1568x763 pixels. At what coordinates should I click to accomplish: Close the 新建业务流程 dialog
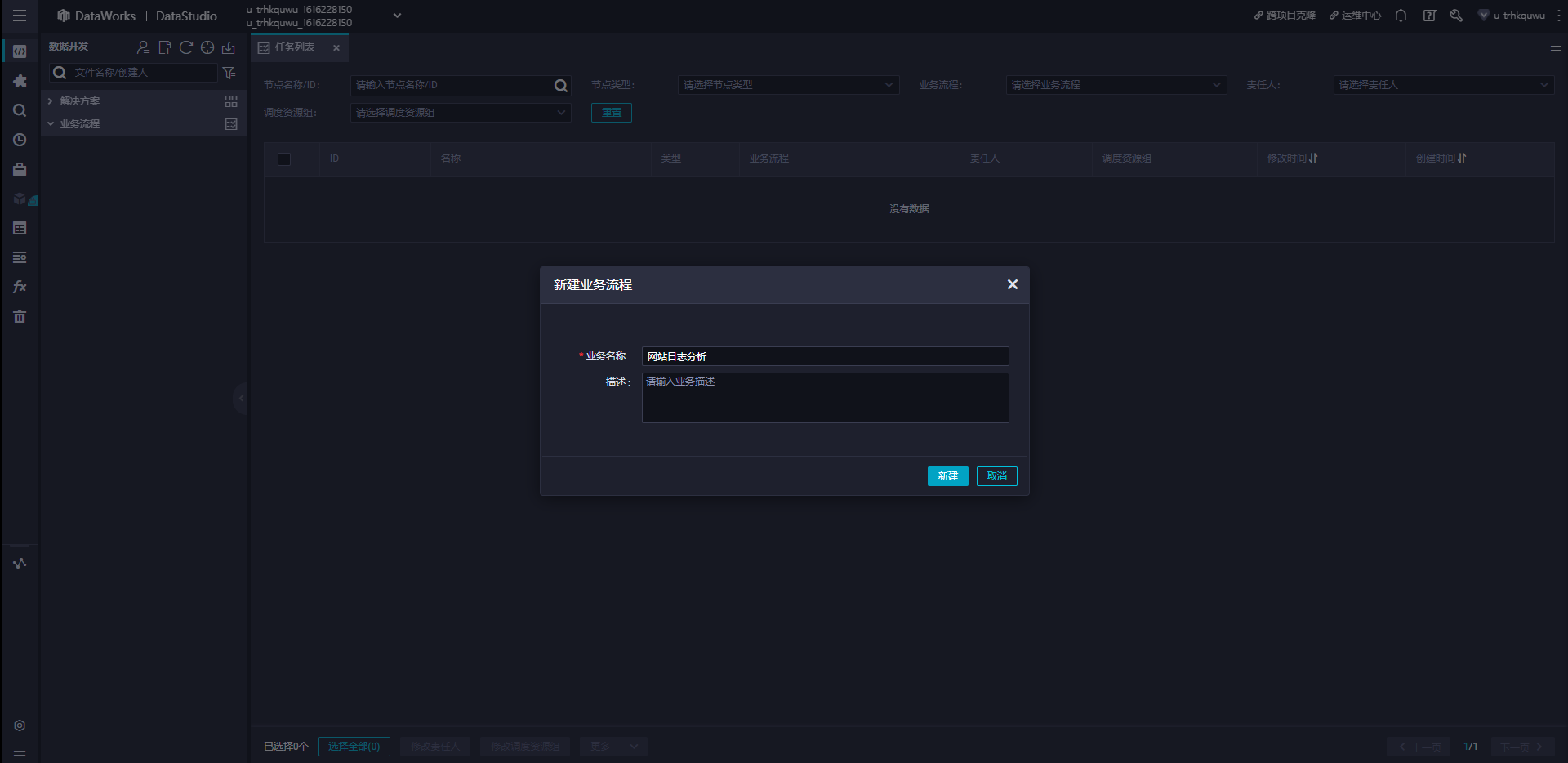click(x=1013, y=284)
